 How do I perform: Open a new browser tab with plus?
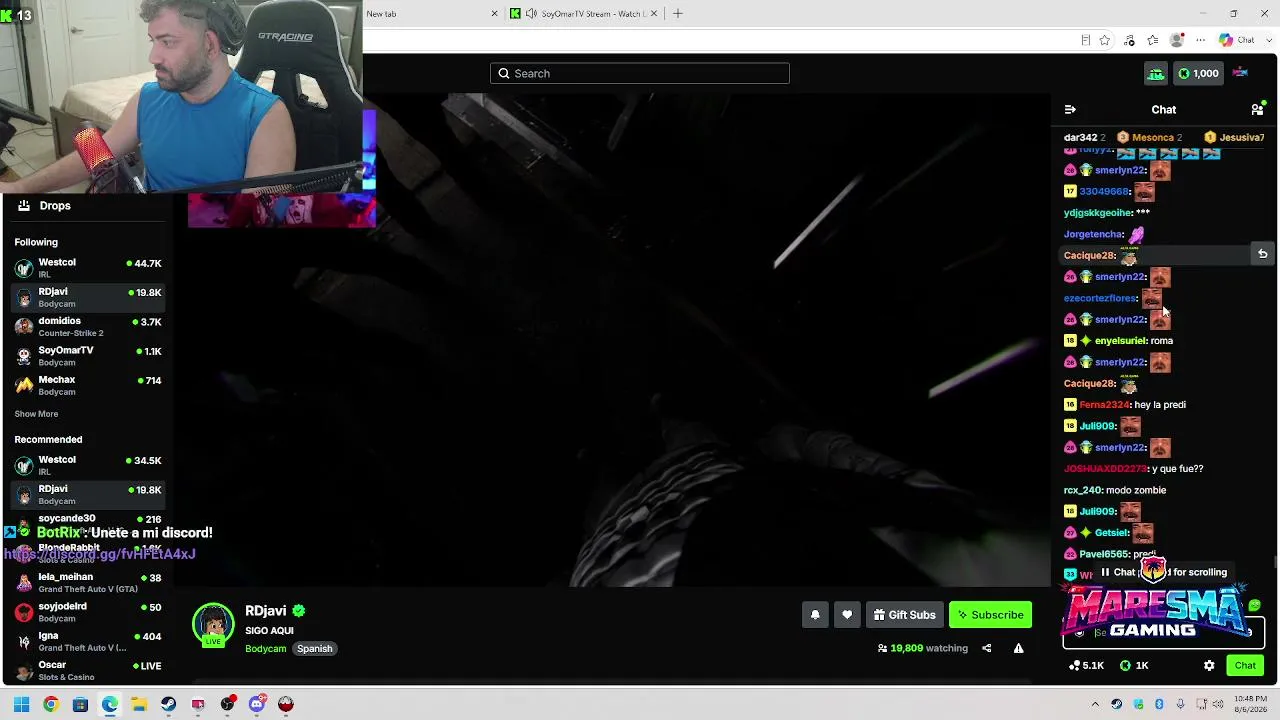click(x=678, y=14)
